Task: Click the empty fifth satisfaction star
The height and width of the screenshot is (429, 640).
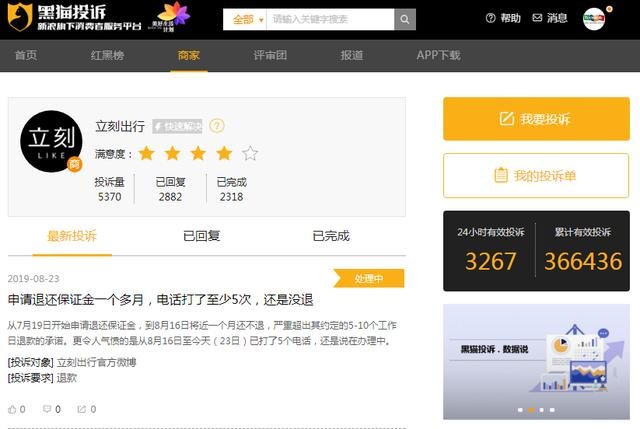Action: point(250,153)
